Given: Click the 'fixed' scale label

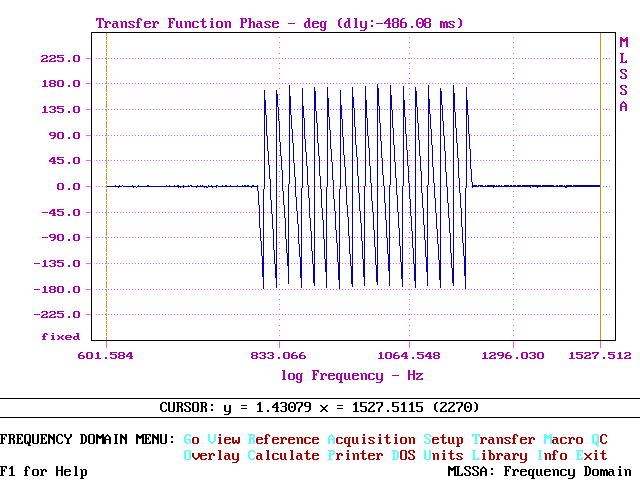Looking at the screenshot, I should (x=60, y=337).
